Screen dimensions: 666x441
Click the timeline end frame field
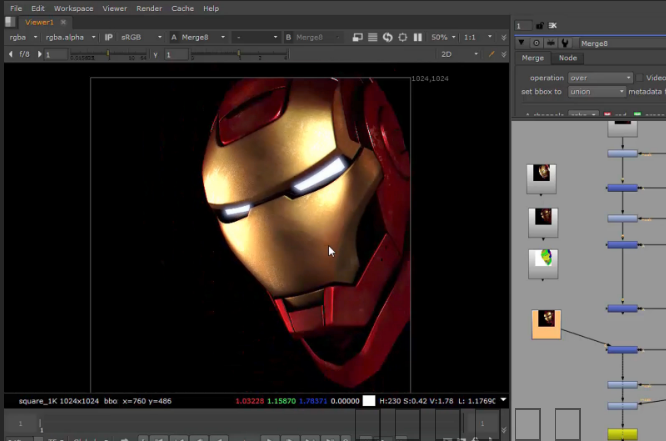click(482, 424)
